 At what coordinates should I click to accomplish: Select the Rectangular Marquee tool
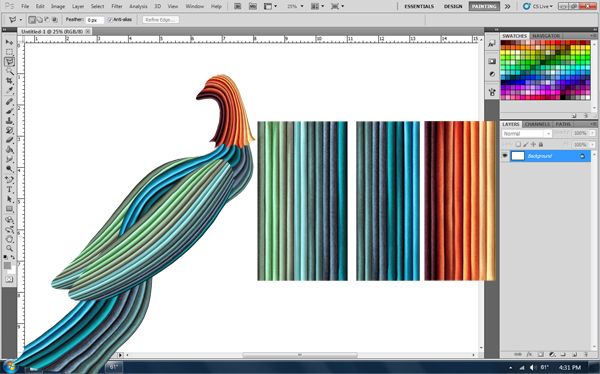[9, 52]
